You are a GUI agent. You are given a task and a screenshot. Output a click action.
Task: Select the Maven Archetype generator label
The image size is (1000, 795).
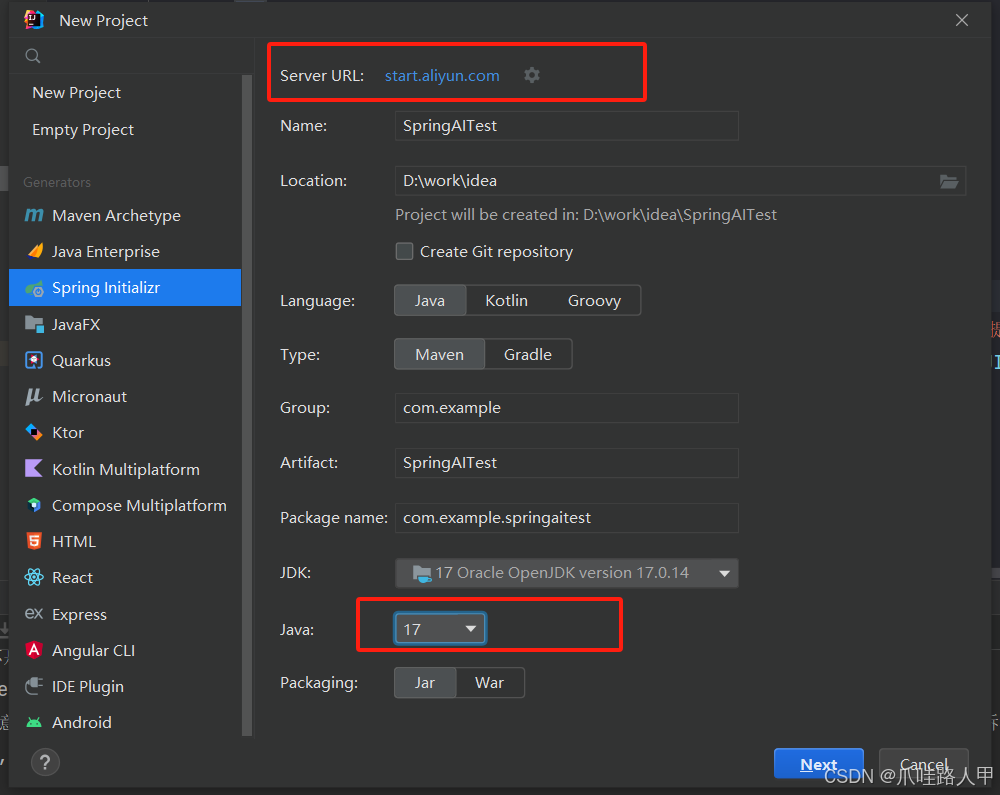point(116,215)
